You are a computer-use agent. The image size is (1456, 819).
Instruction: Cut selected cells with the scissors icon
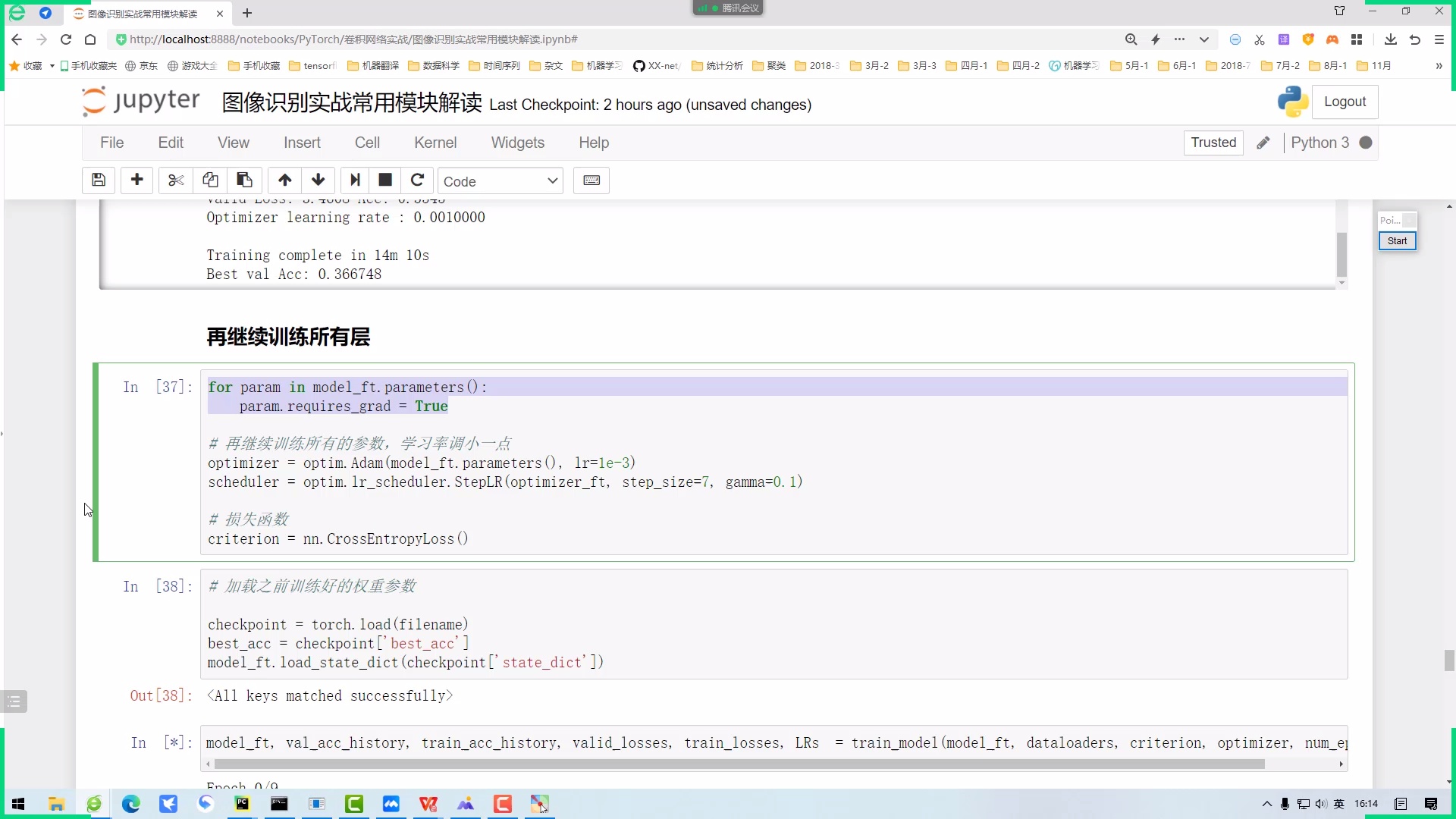175,180
